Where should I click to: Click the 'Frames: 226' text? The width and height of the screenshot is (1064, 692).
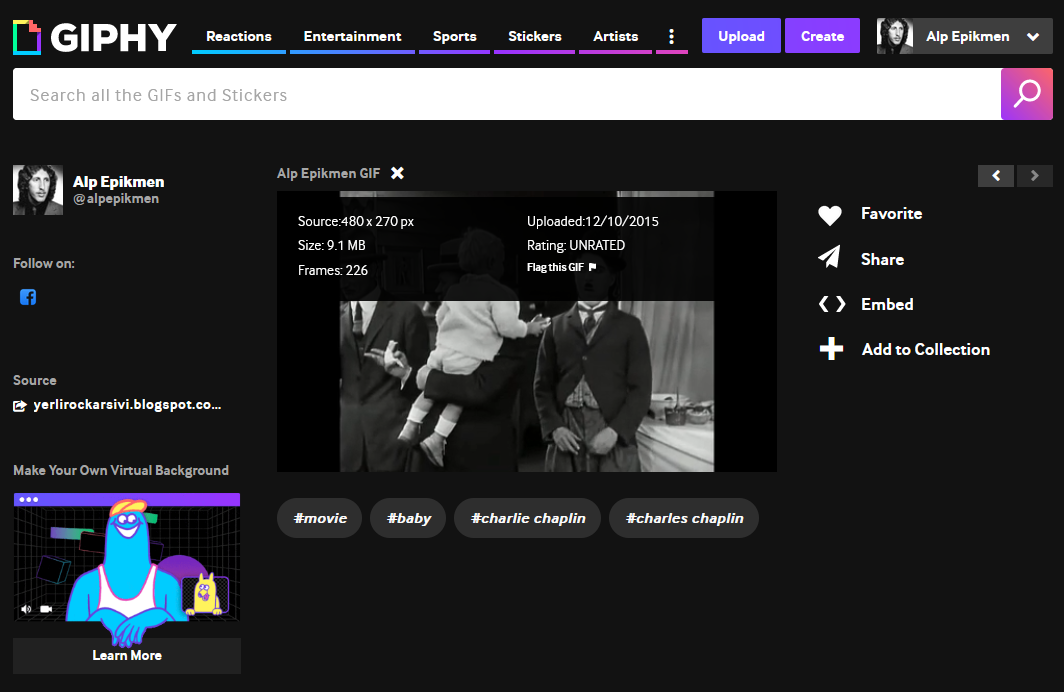(332, 270)
